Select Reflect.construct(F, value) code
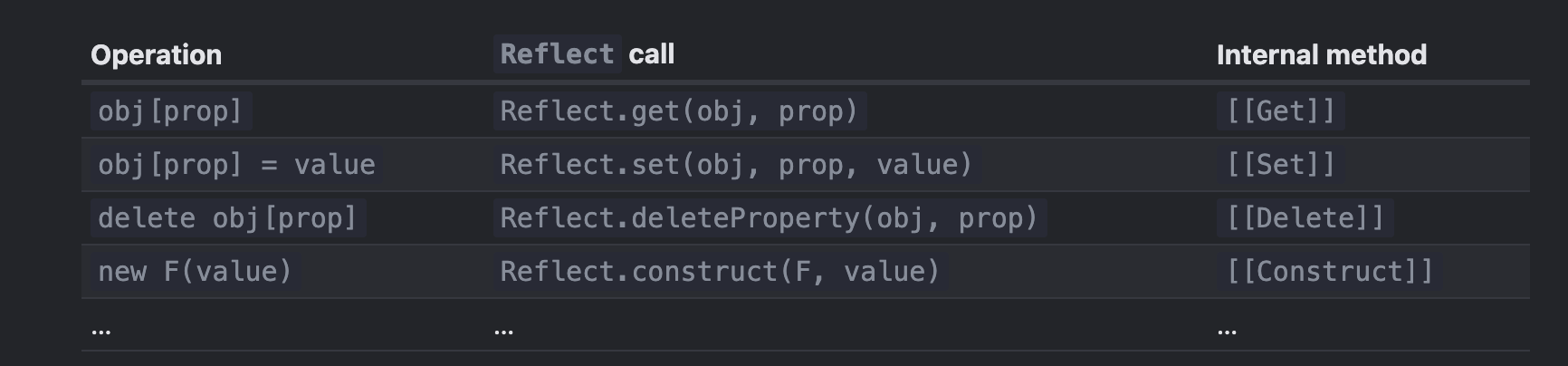Viewport: 1568px width, 366px height. pyautogui.click(x=720, y=272)
